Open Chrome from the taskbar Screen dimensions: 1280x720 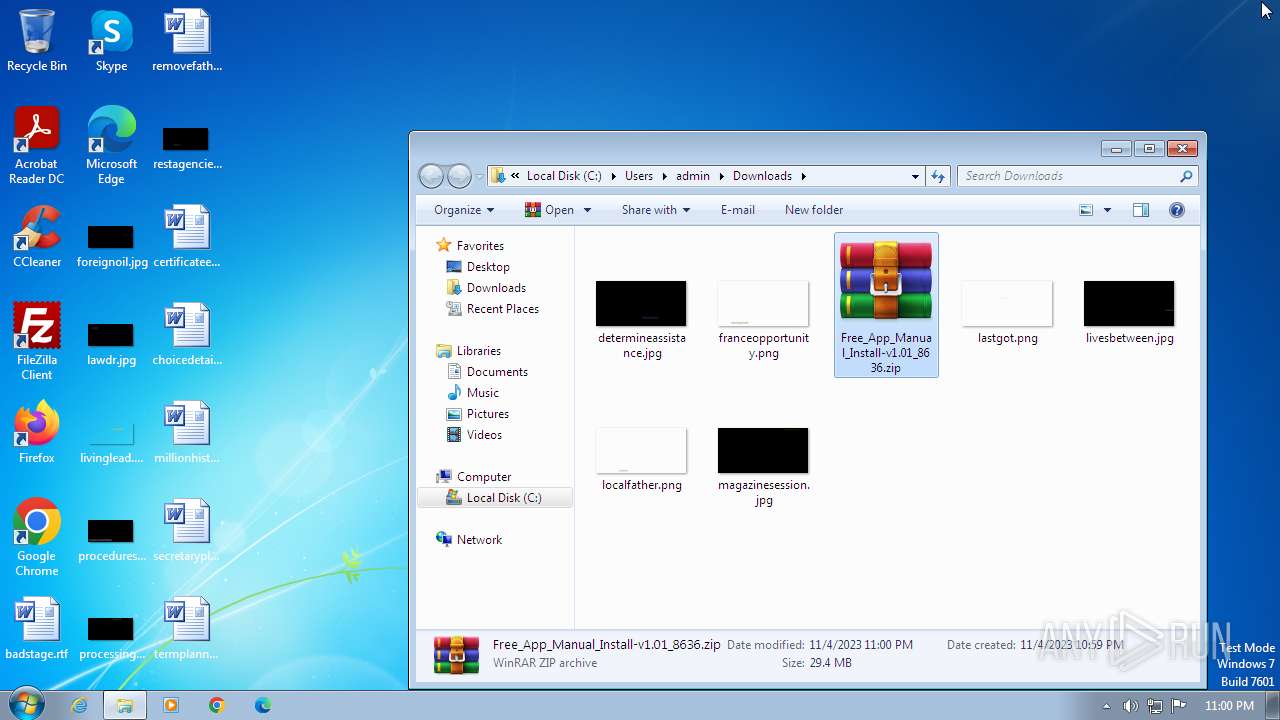pyautogui.click(x=217, y=705)
